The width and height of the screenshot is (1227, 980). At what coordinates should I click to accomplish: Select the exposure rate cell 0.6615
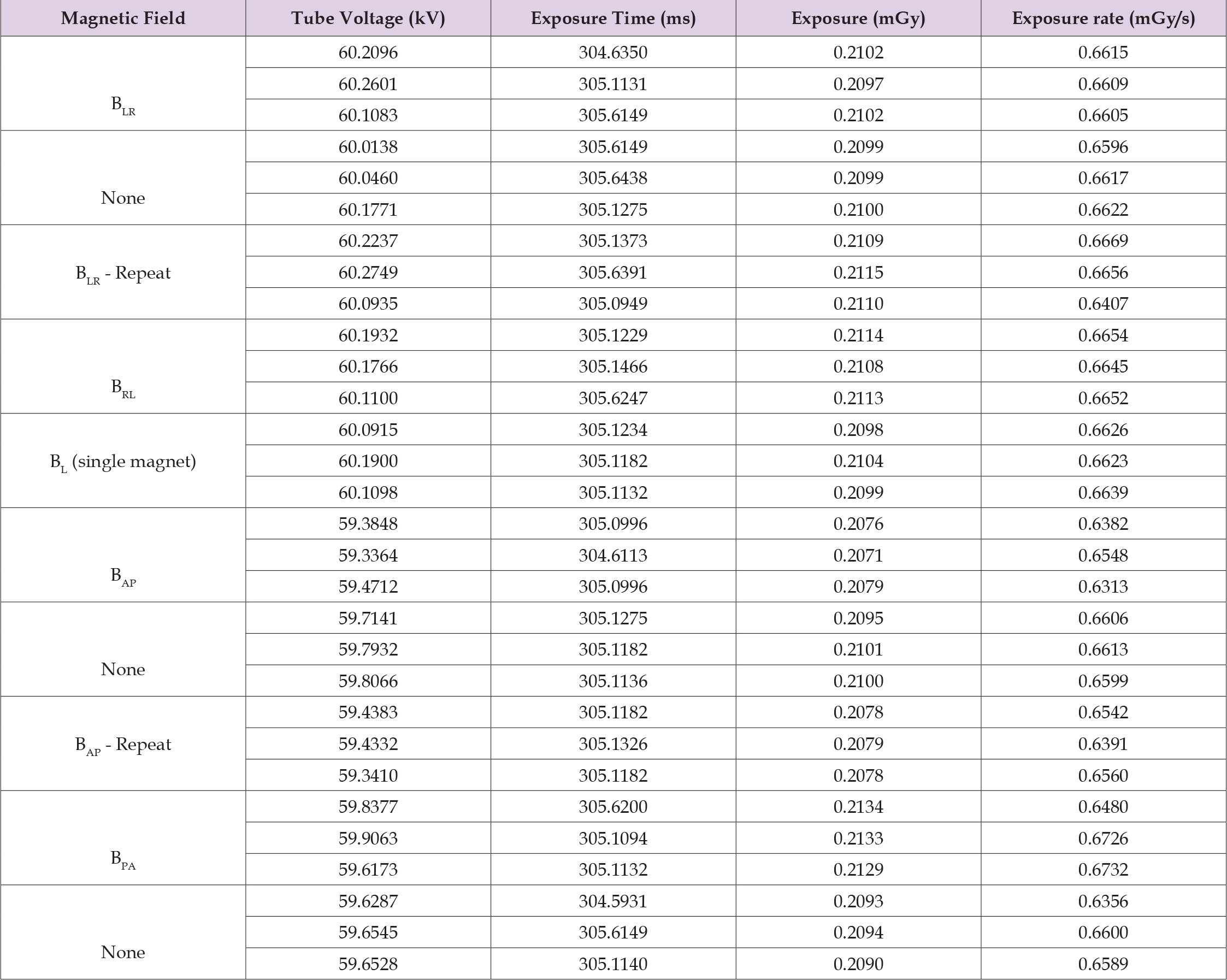(x=1103, y=52)
